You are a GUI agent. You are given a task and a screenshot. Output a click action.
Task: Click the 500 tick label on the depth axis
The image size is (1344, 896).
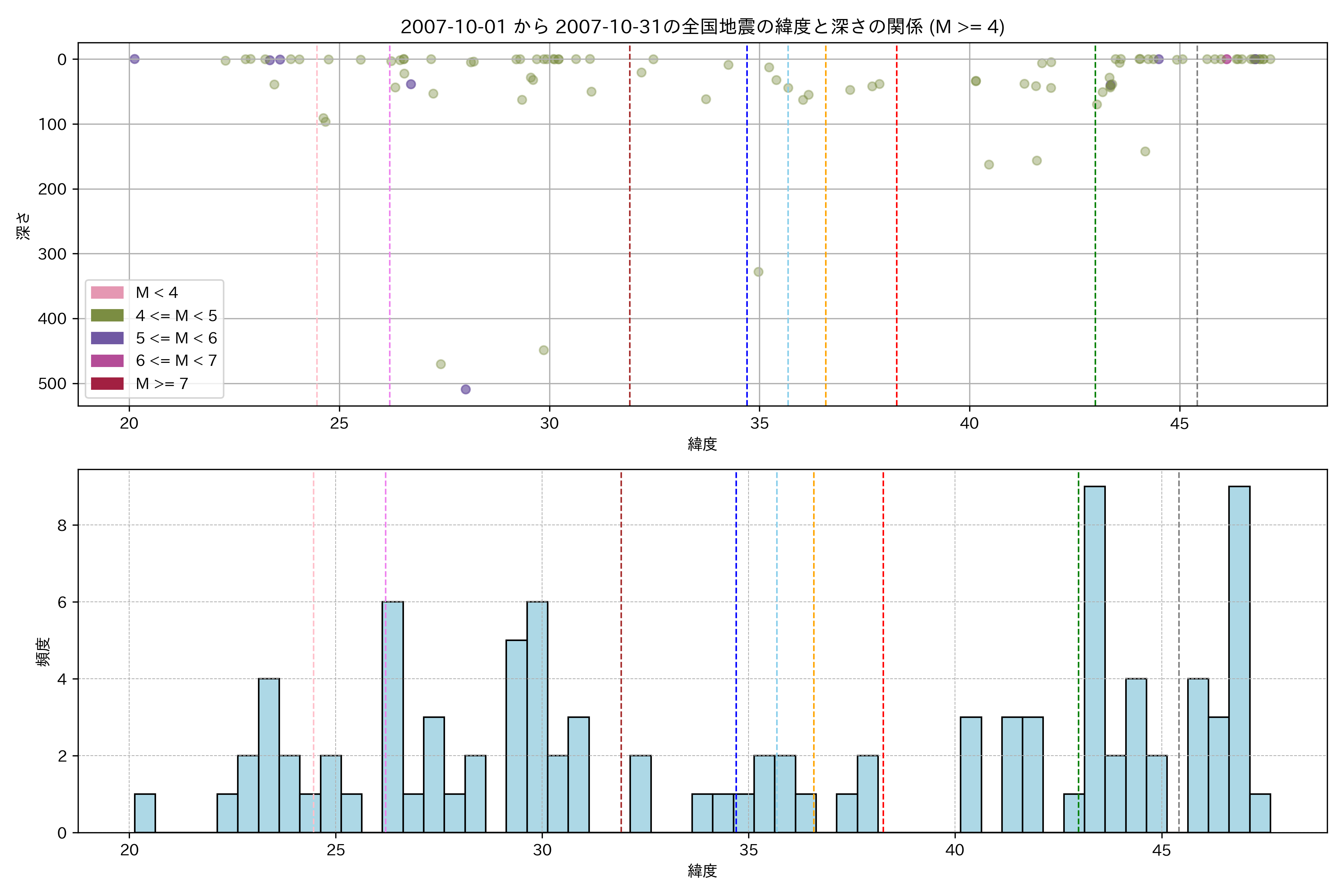(x=52, y=383)
